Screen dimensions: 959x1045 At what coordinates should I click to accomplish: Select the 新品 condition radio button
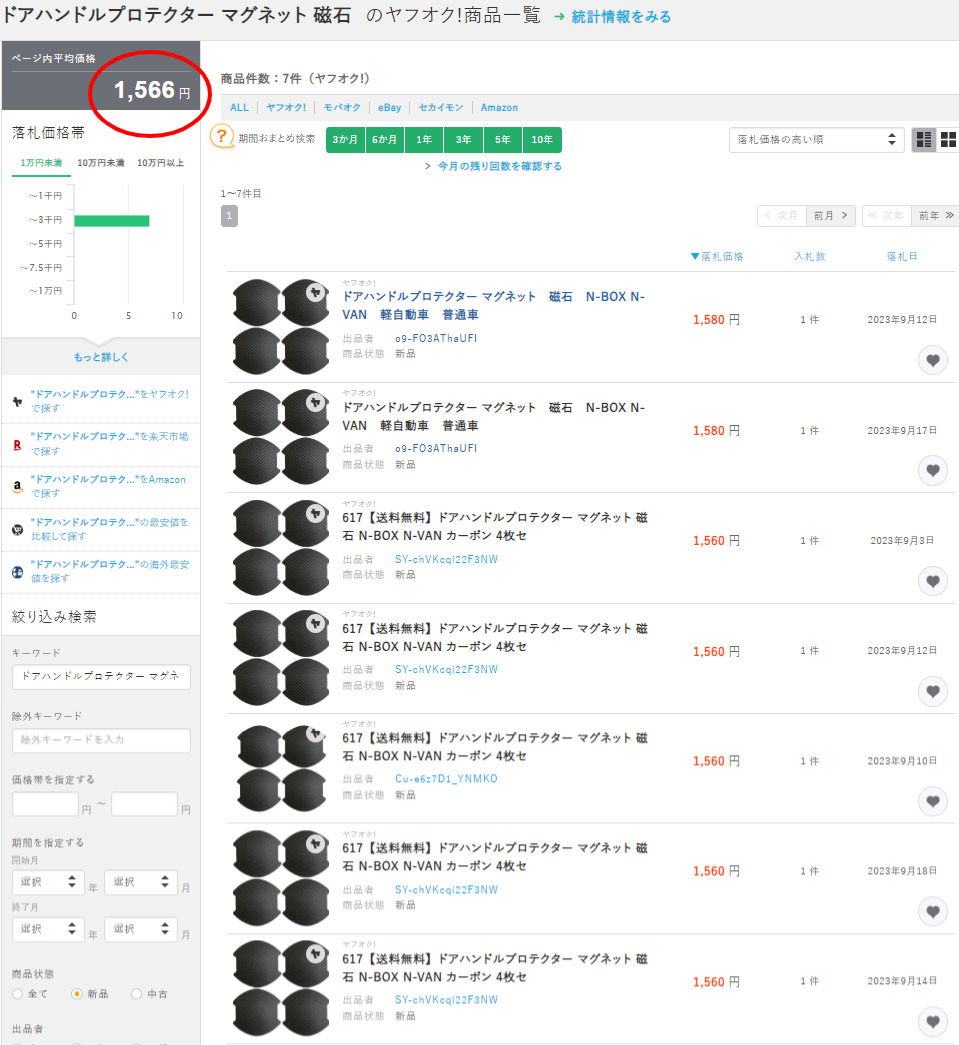tap(76, 994)
